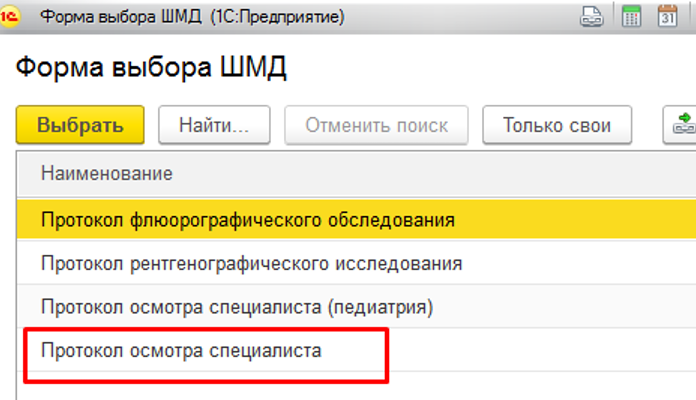This screenshot has width=696, height=400.
Task: Click the Отменить поиск button
Action: (377, 126)
